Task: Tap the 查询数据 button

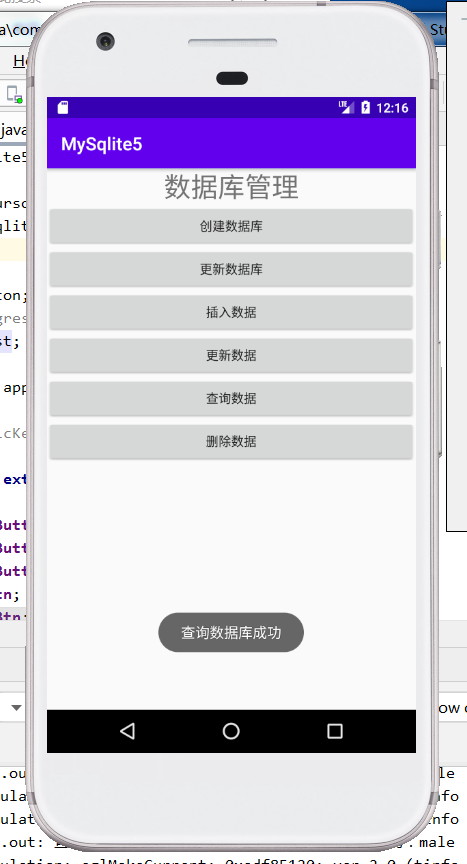Action: [231, 398]
